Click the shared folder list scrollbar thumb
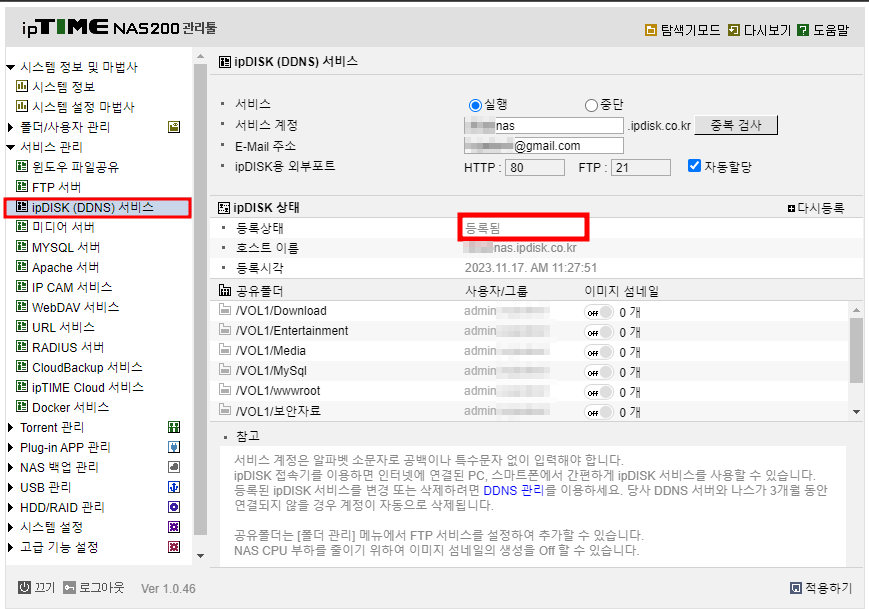The width and height of the screenshot is (869, 609). coord(856,350)
